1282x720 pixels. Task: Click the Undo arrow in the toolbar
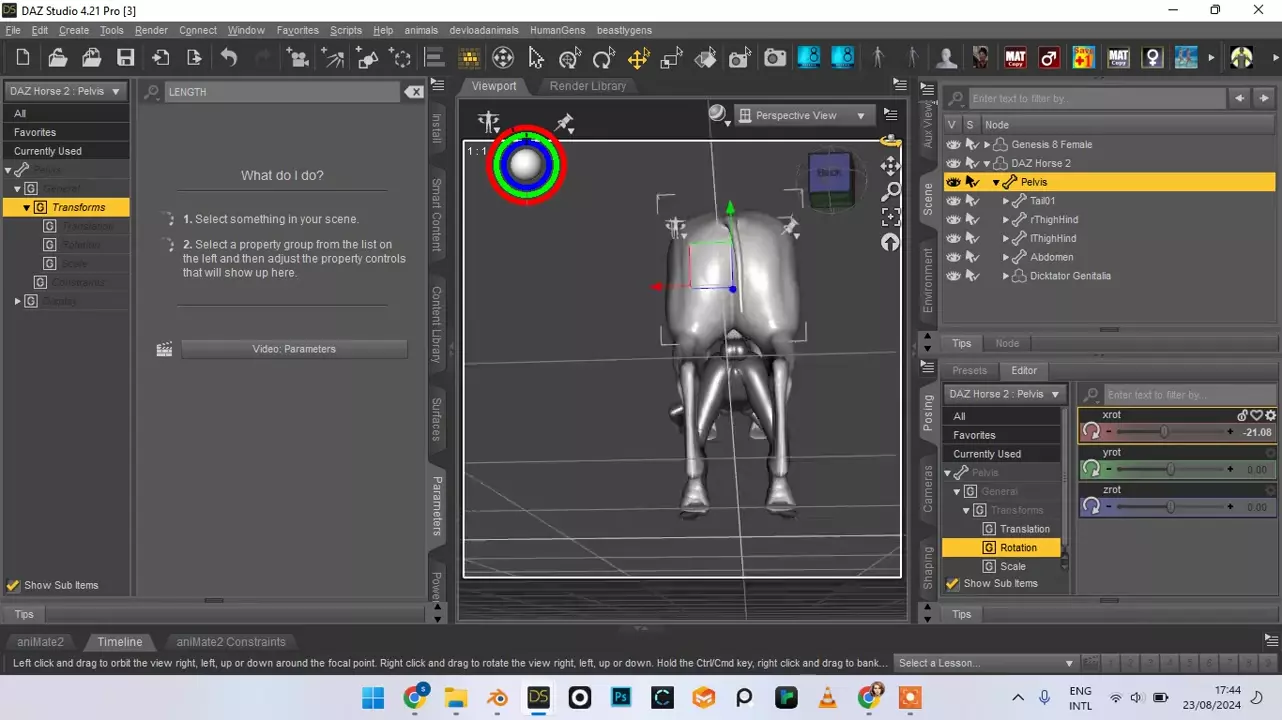click(x=229, y=58)
